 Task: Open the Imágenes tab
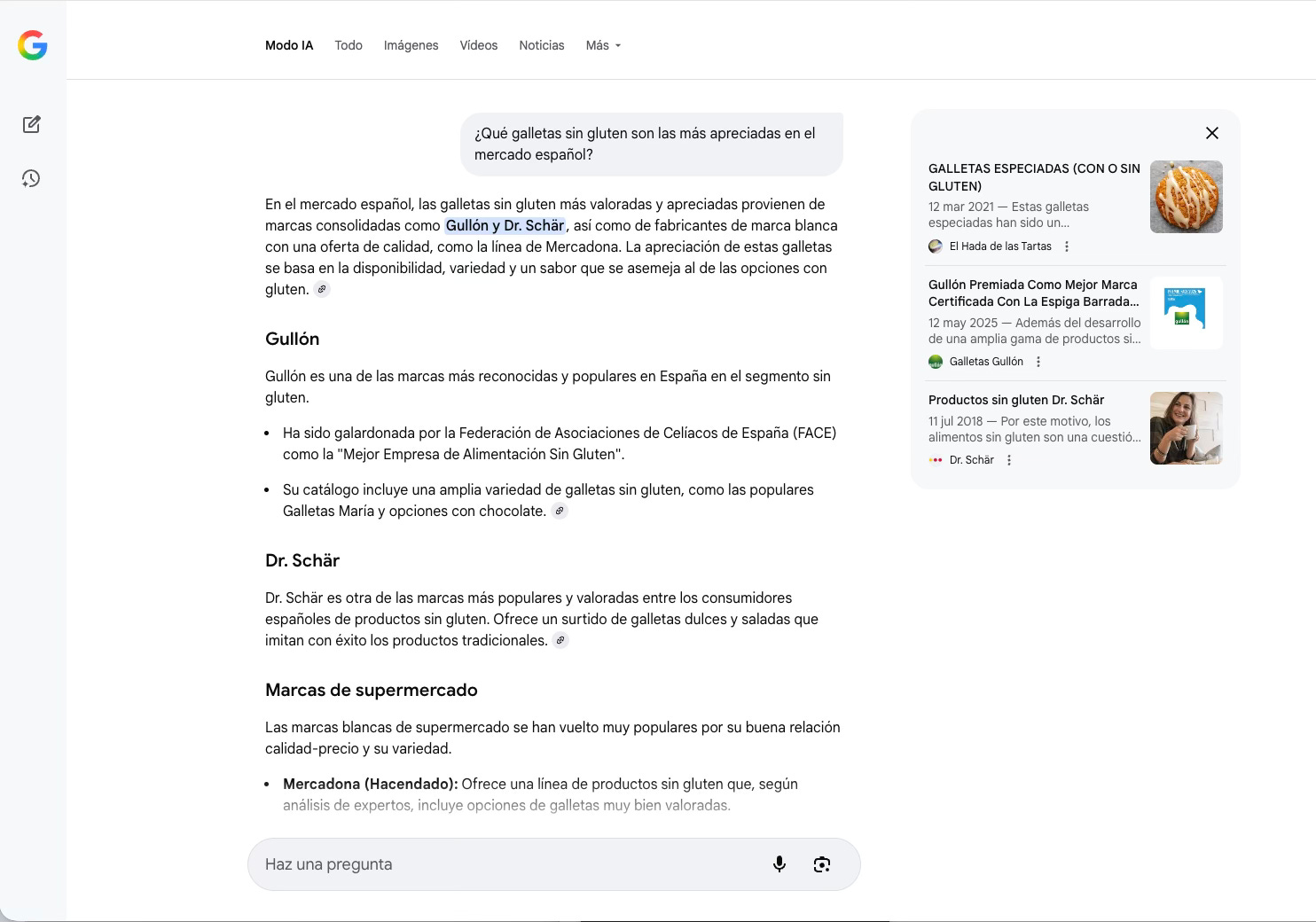[x=411, y=45]
